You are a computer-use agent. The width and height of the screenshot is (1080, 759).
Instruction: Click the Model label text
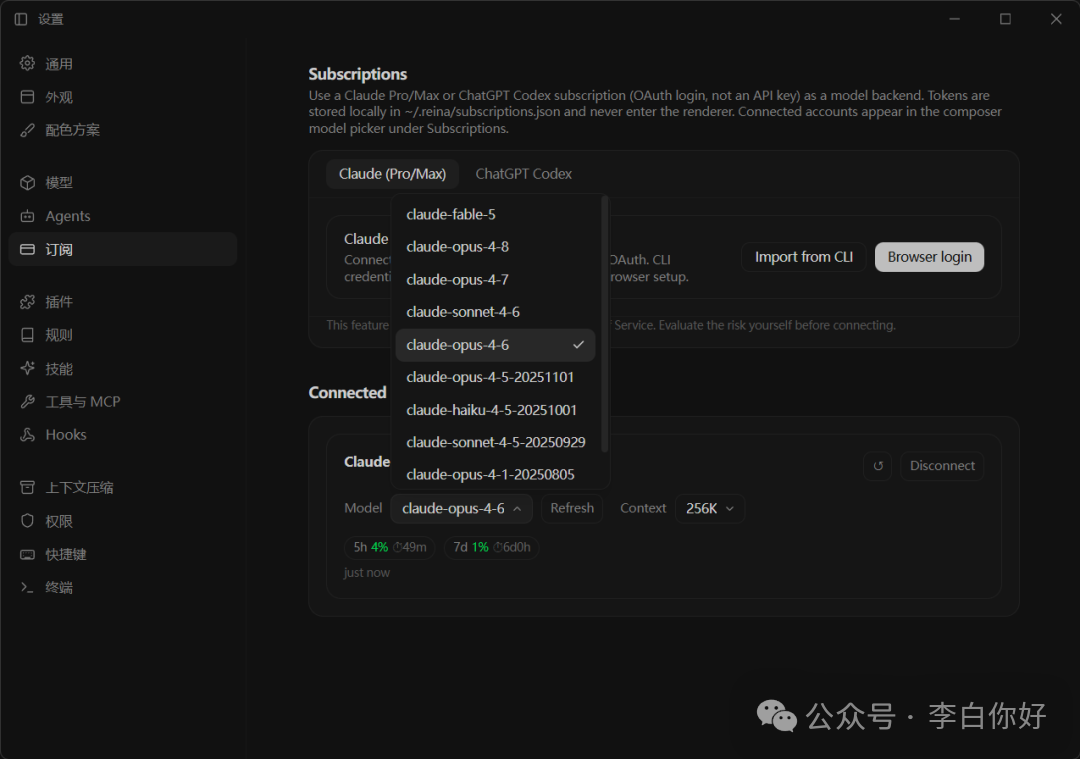[363, 508]
